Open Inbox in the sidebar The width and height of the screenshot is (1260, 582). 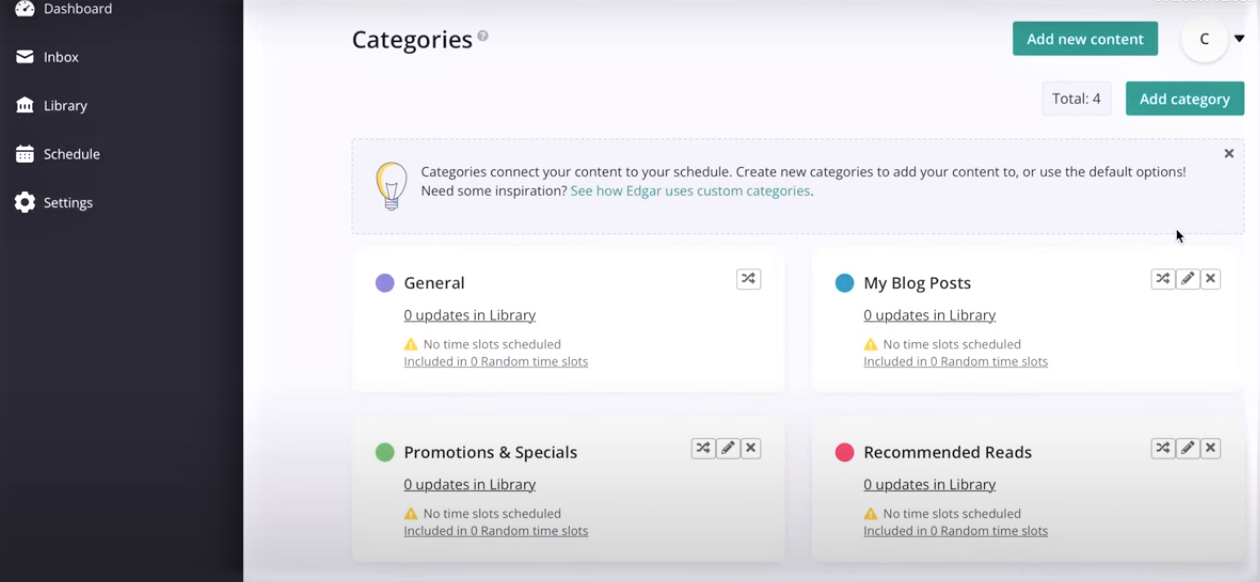point(60,57)
